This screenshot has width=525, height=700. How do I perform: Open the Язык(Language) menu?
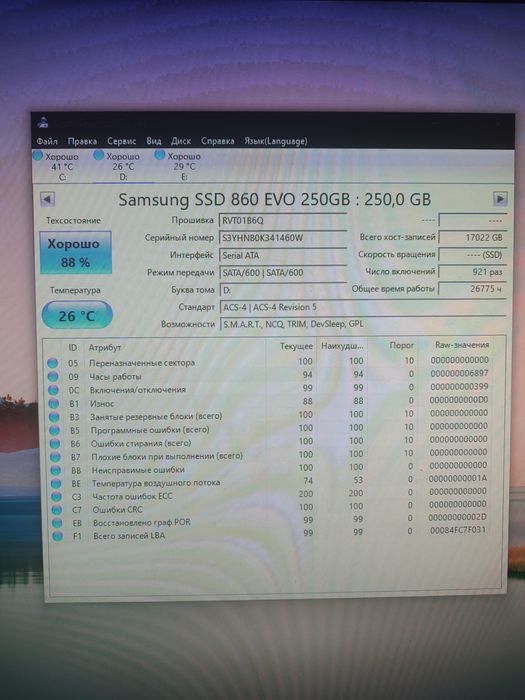[275, 141]
